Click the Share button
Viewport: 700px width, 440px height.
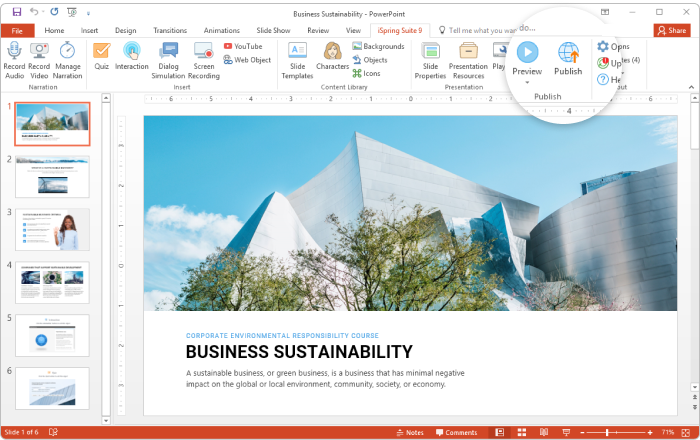tap(672, 30)
